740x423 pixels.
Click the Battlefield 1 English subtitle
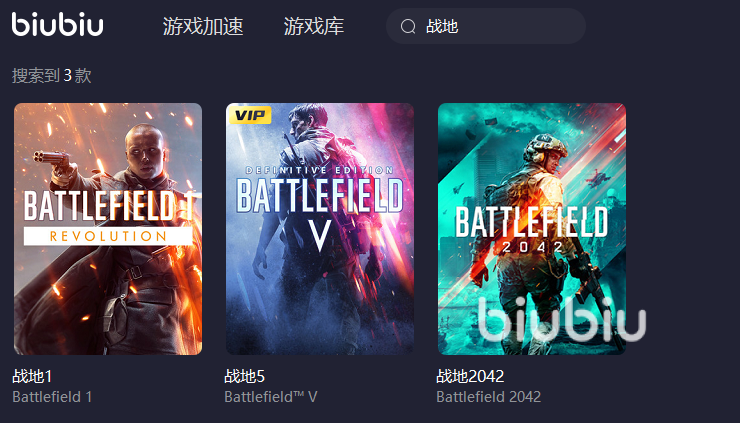(x=52, y=397)
